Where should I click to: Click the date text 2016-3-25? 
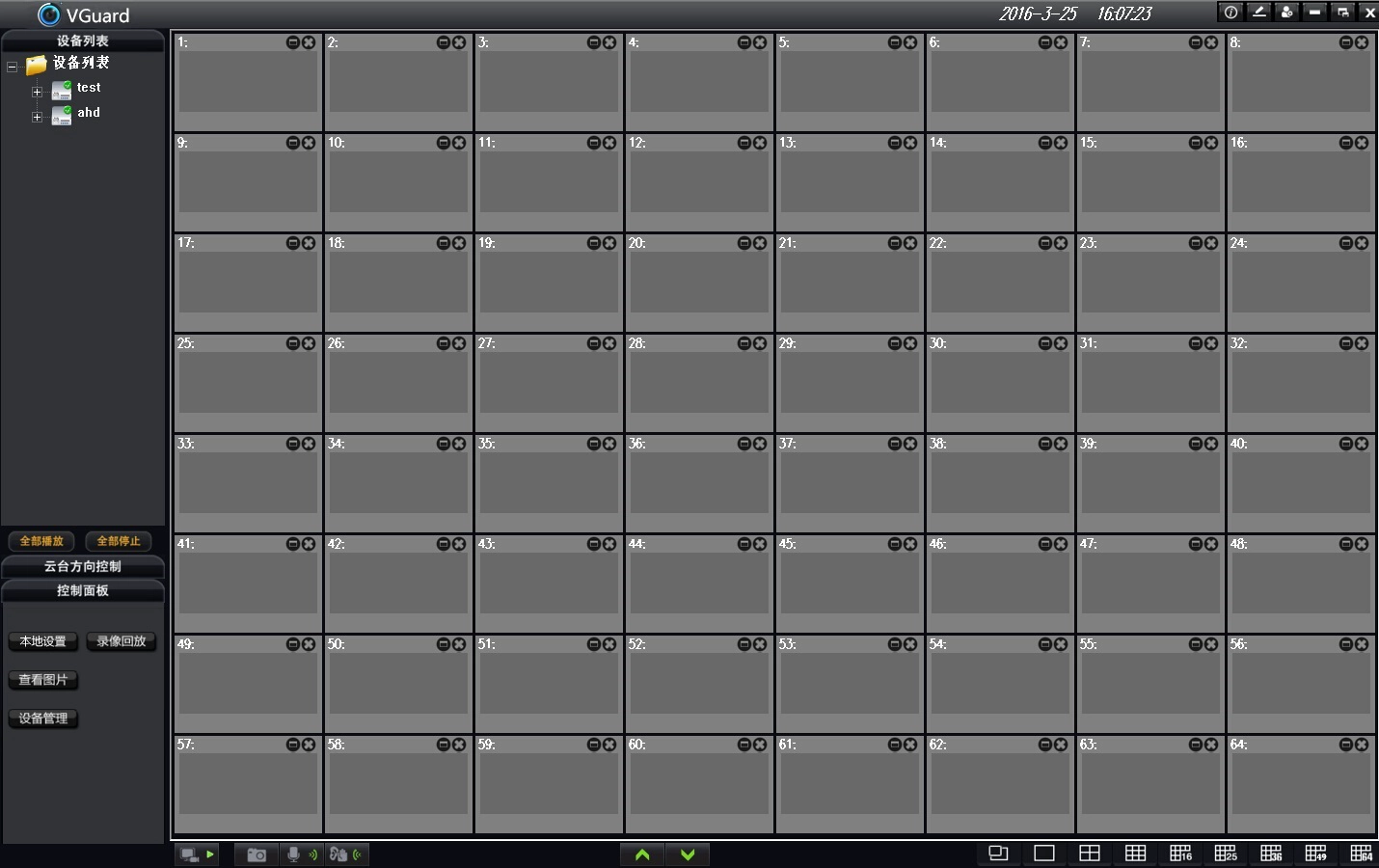1038,14
